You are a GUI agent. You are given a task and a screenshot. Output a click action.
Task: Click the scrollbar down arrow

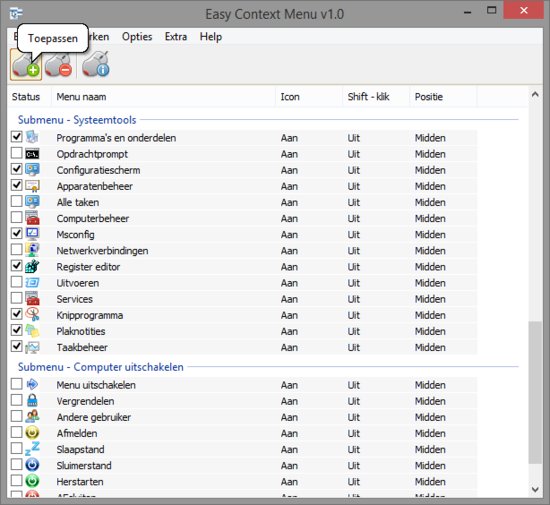tap(535, 489)
